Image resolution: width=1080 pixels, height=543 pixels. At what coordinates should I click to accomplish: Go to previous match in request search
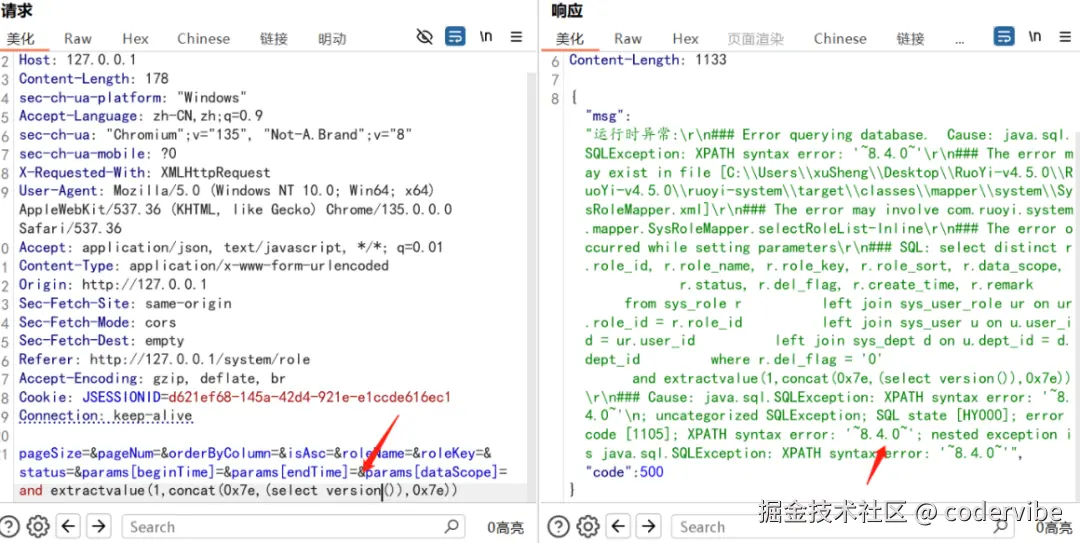point(68,527)
